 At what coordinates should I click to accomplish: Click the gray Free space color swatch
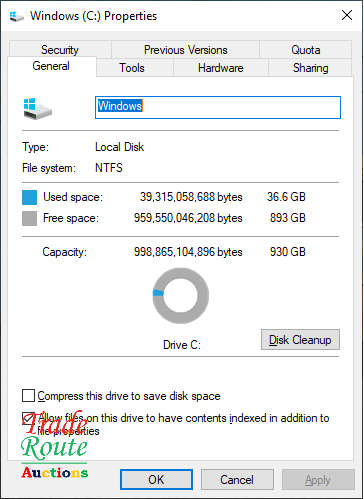pos(29,218)
